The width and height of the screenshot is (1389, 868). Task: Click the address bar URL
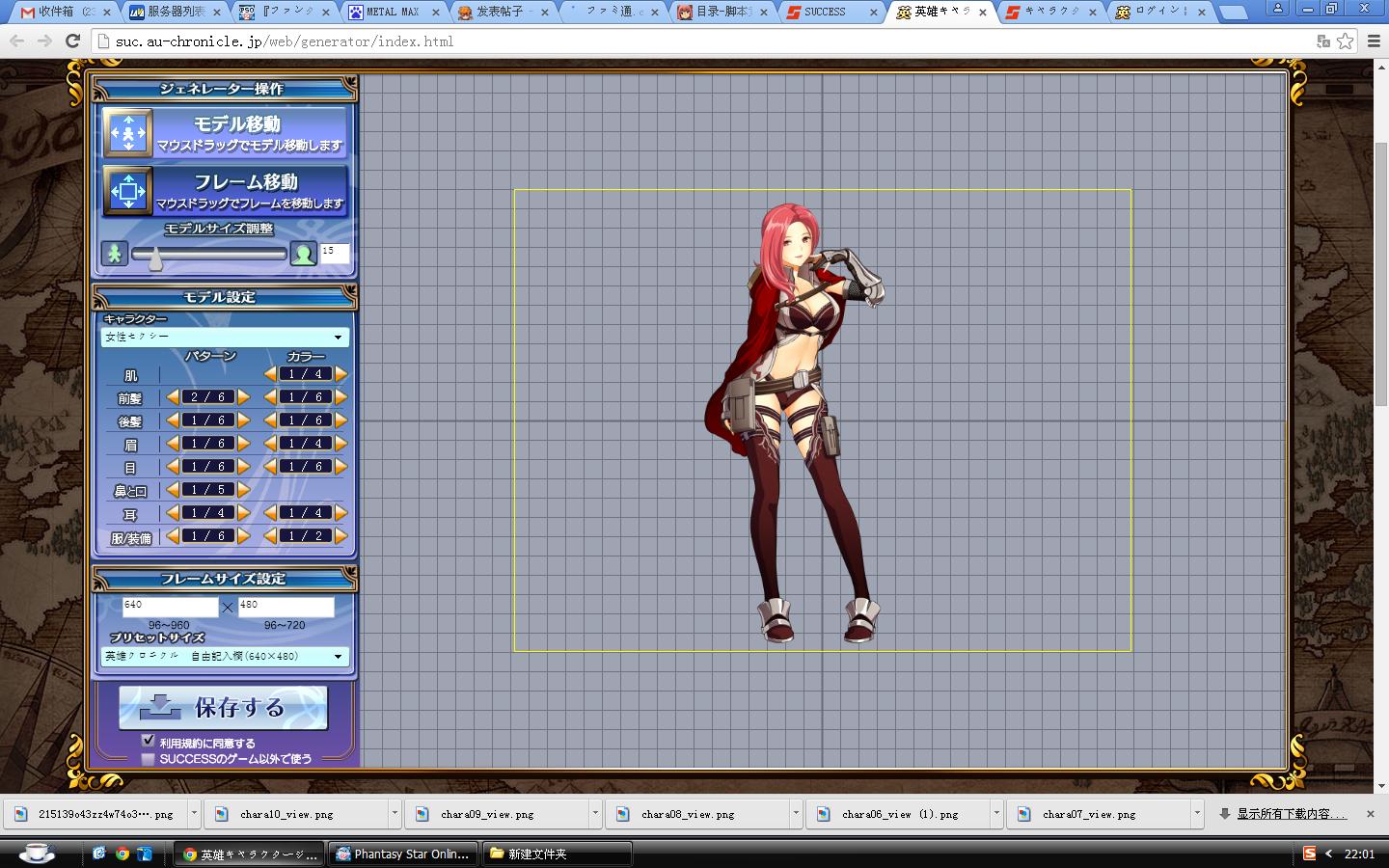tap(285, 41)
